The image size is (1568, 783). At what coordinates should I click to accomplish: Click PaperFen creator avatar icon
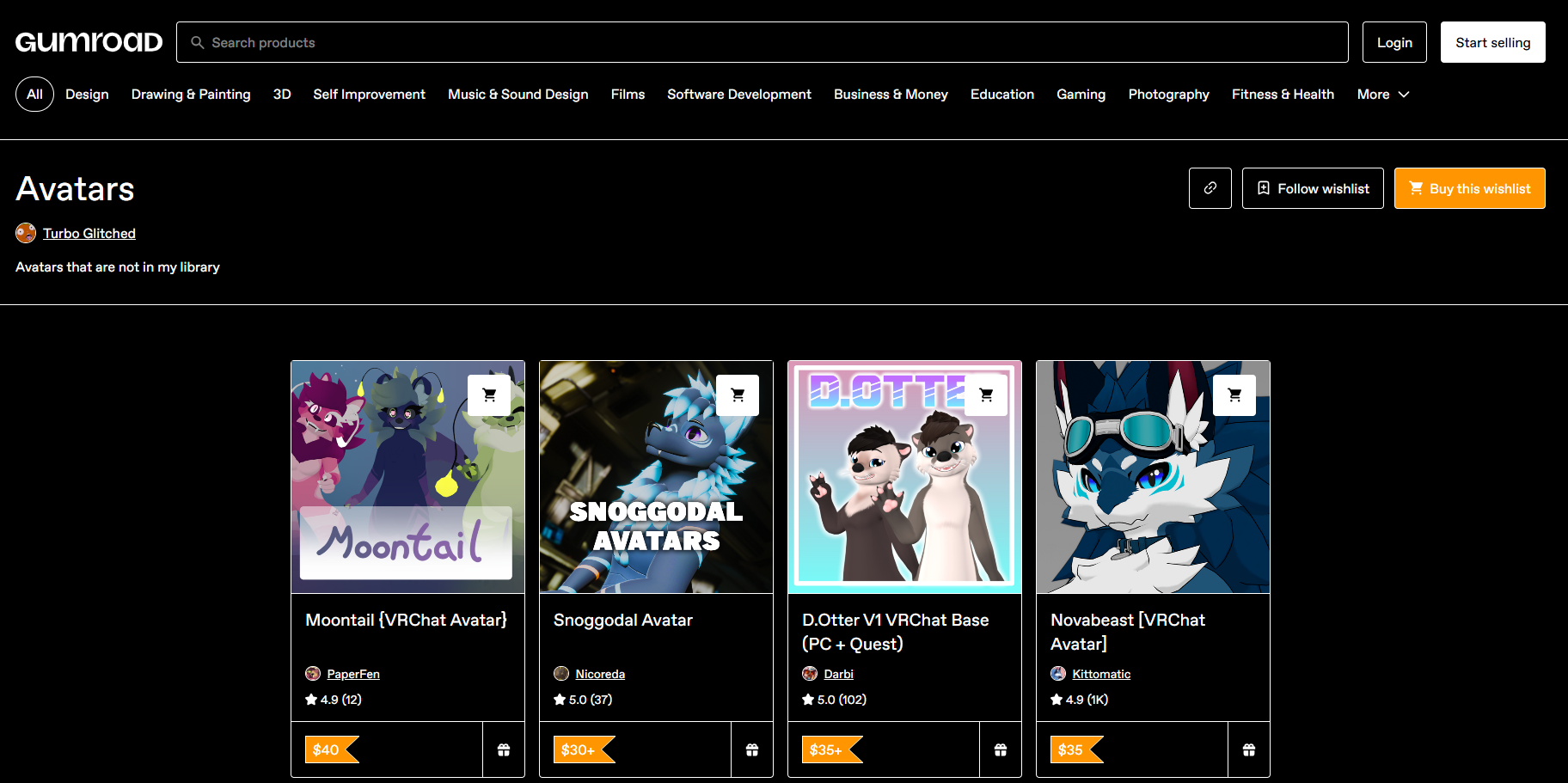point(313,674)
